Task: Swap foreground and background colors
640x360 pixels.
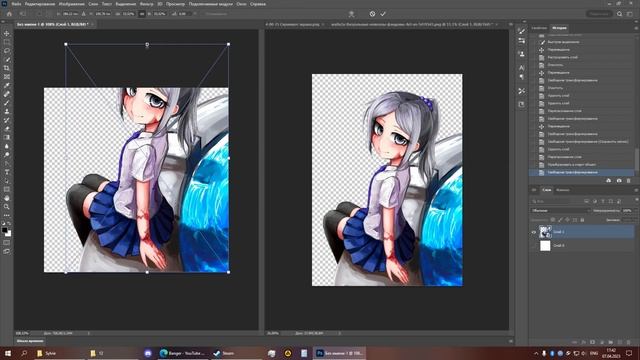Action: (9, 224)
